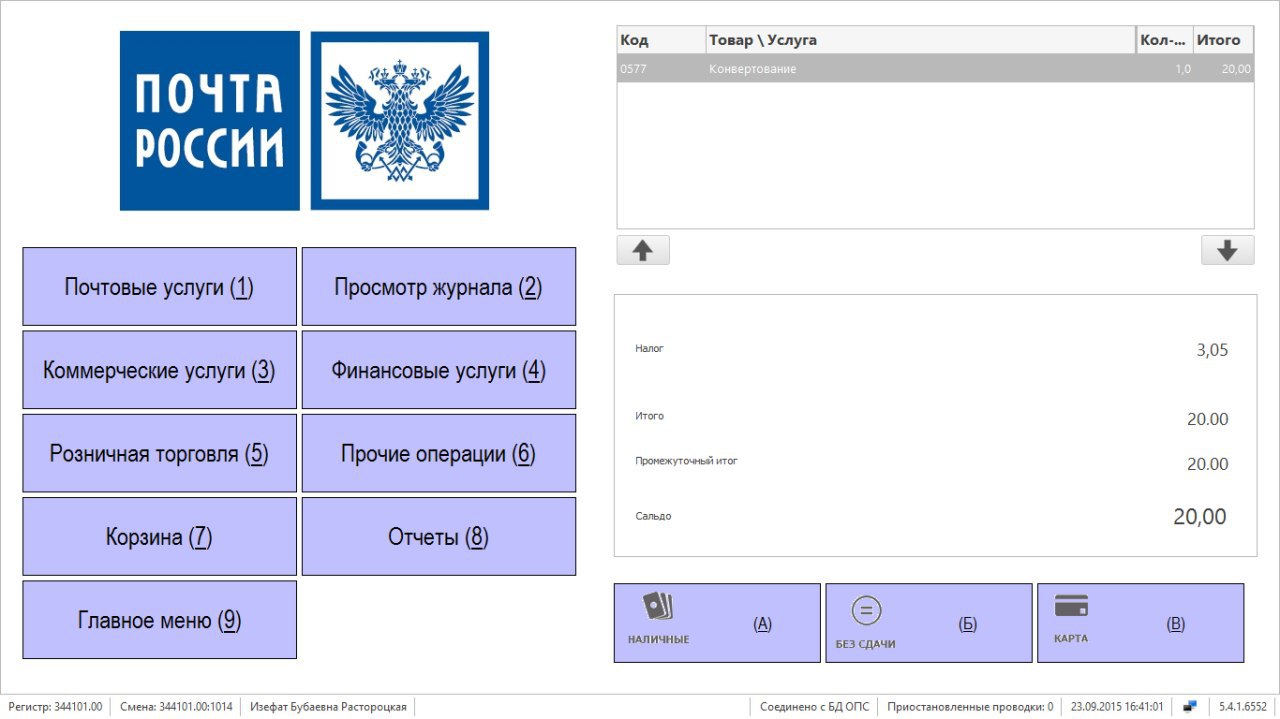This screenshot has width=1280, height=719.
Task: Select the Конвертование row in the list
Action: [x=935, y=69]
